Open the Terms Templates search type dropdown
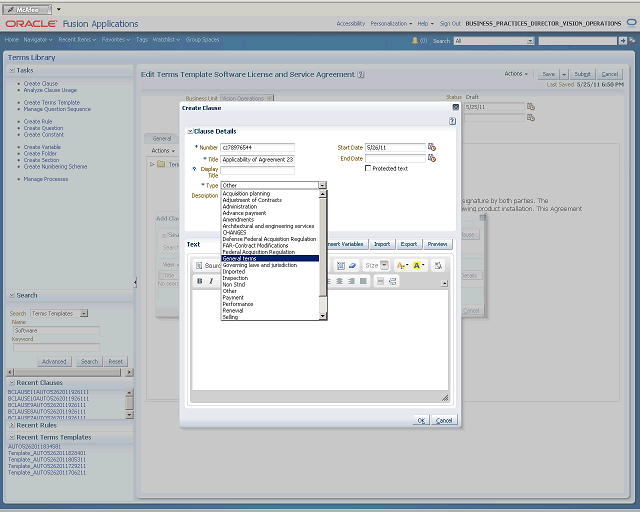 [84, 314]
